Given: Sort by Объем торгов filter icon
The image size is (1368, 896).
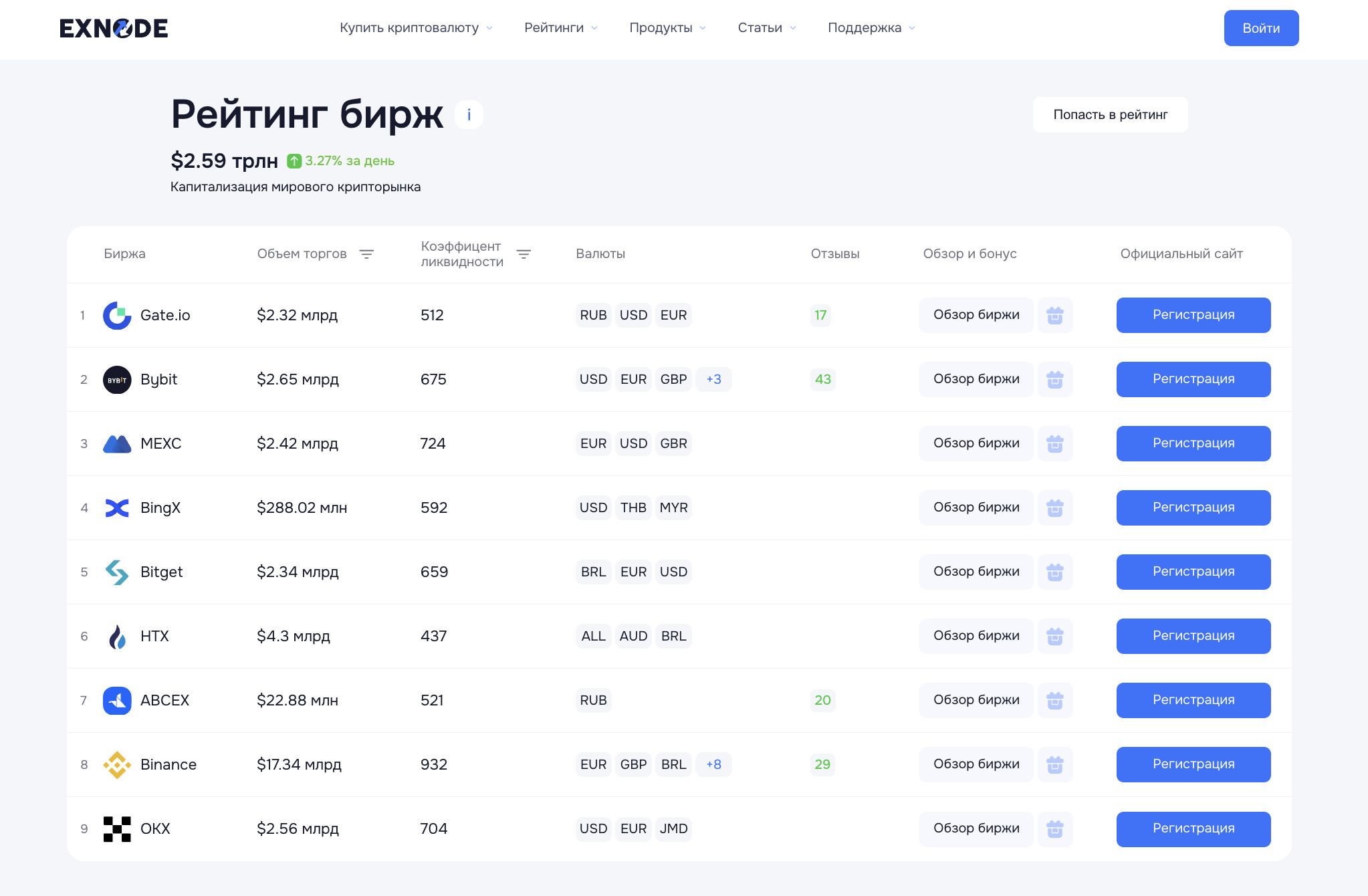Looking at the screenshot, I should [366, 254].
